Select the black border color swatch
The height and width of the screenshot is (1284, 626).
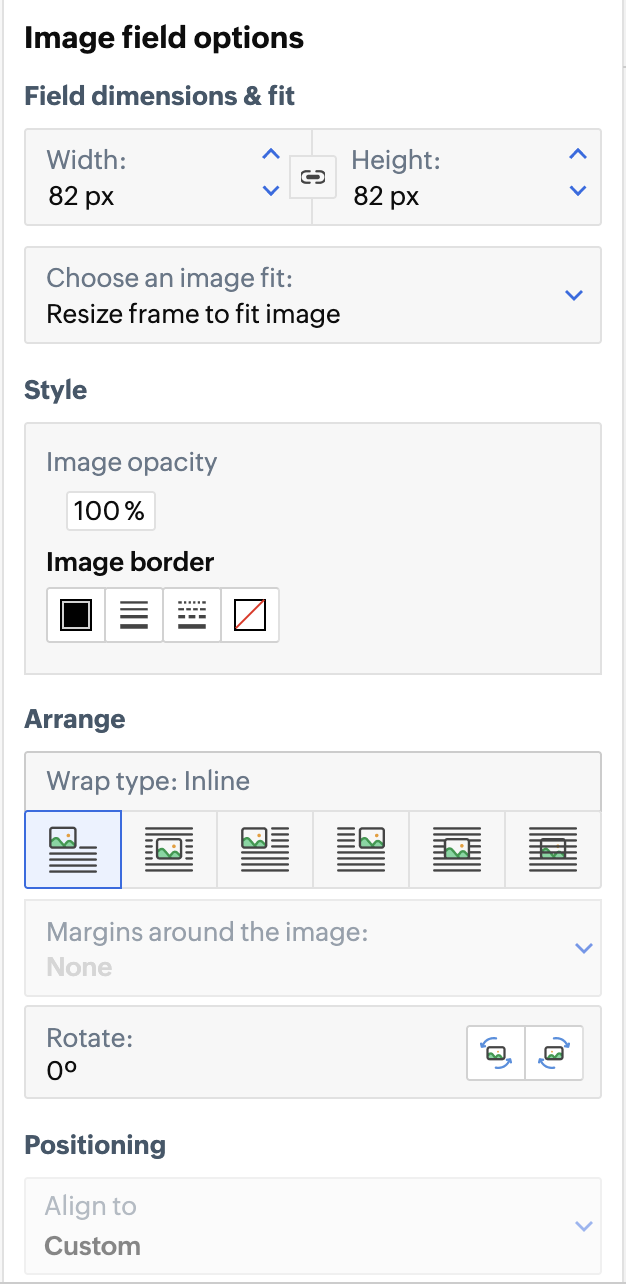click(76, 614)
